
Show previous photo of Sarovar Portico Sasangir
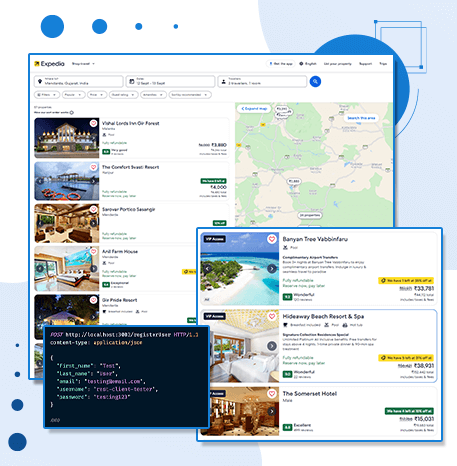coord(40,223)
